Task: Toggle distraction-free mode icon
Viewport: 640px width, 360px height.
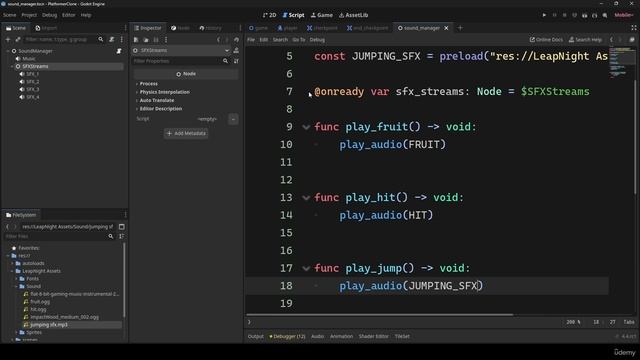Action: 633,28
